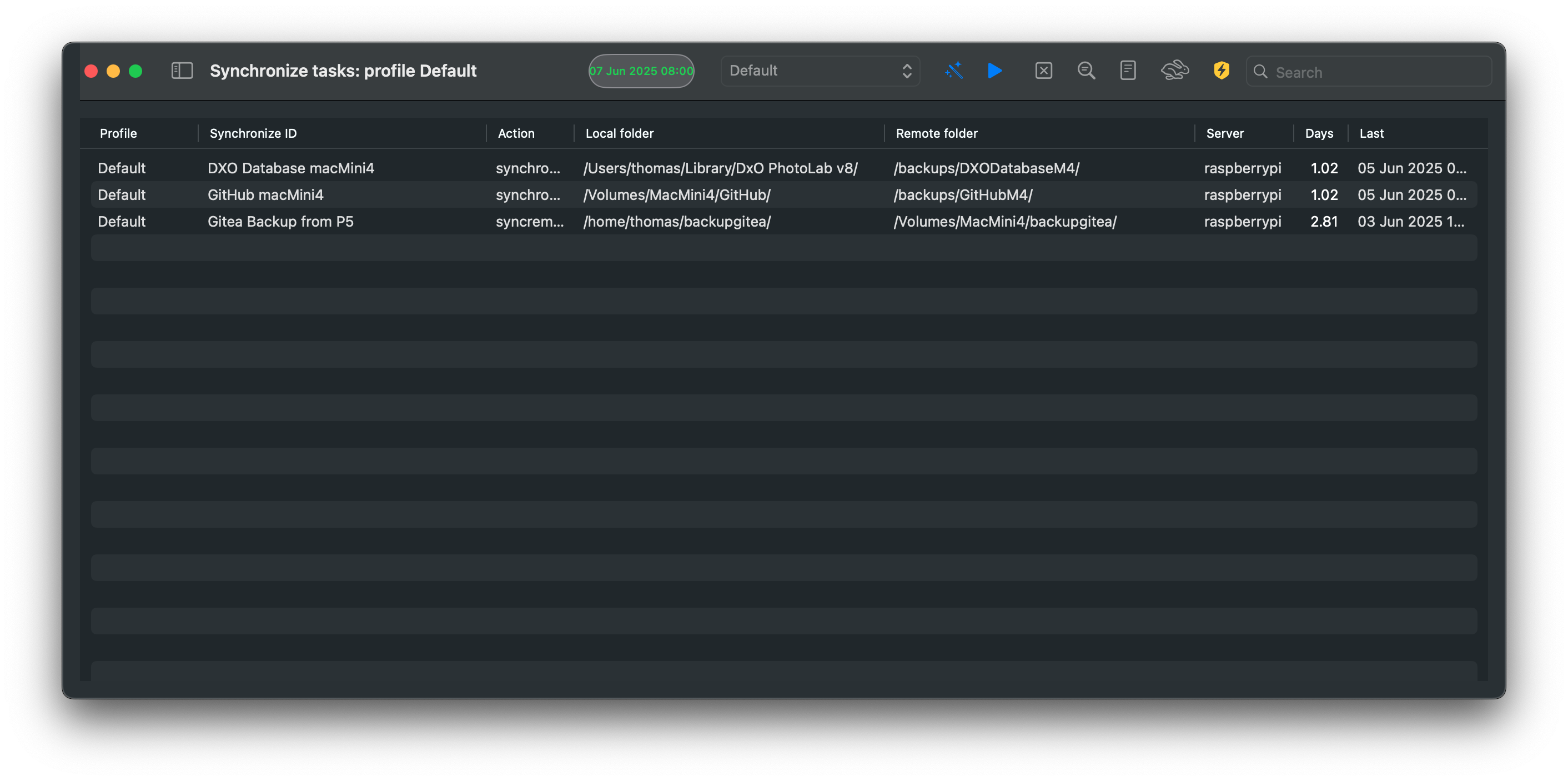Screen dimensions: 1568x781
Task: Click the magic wand estimate icon
Action: click(954, 71)
